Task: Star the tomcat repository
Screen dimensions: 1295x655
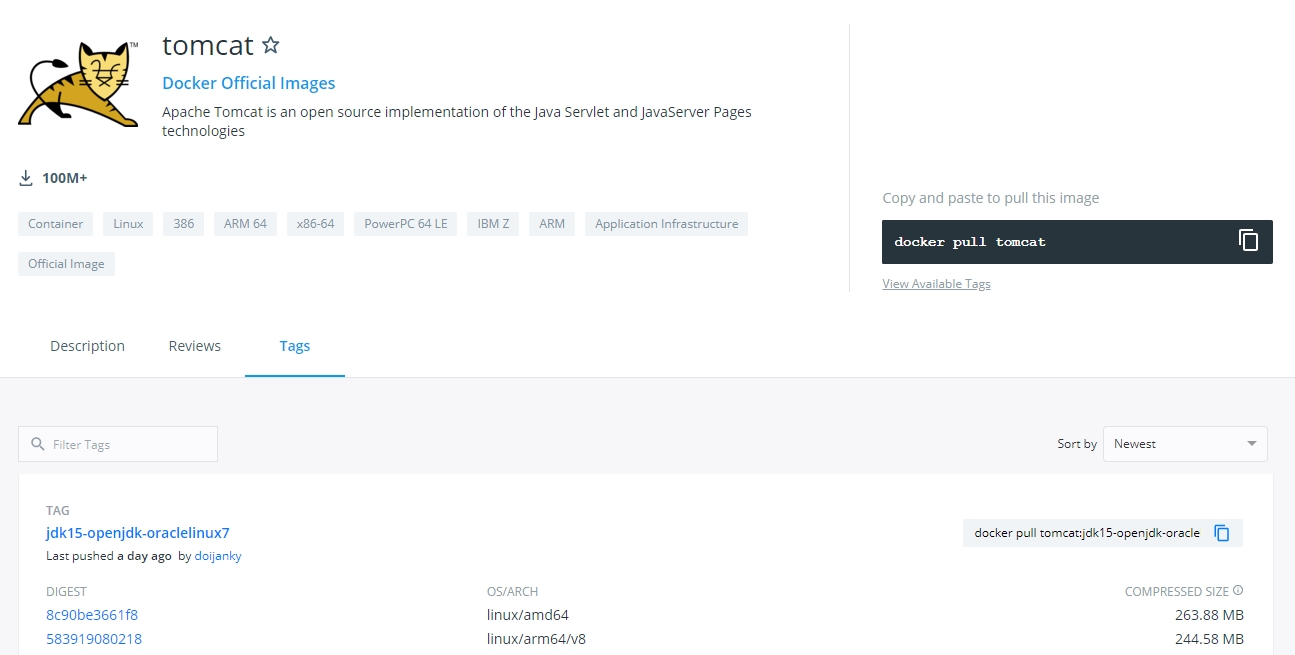Action: point(270,45)
